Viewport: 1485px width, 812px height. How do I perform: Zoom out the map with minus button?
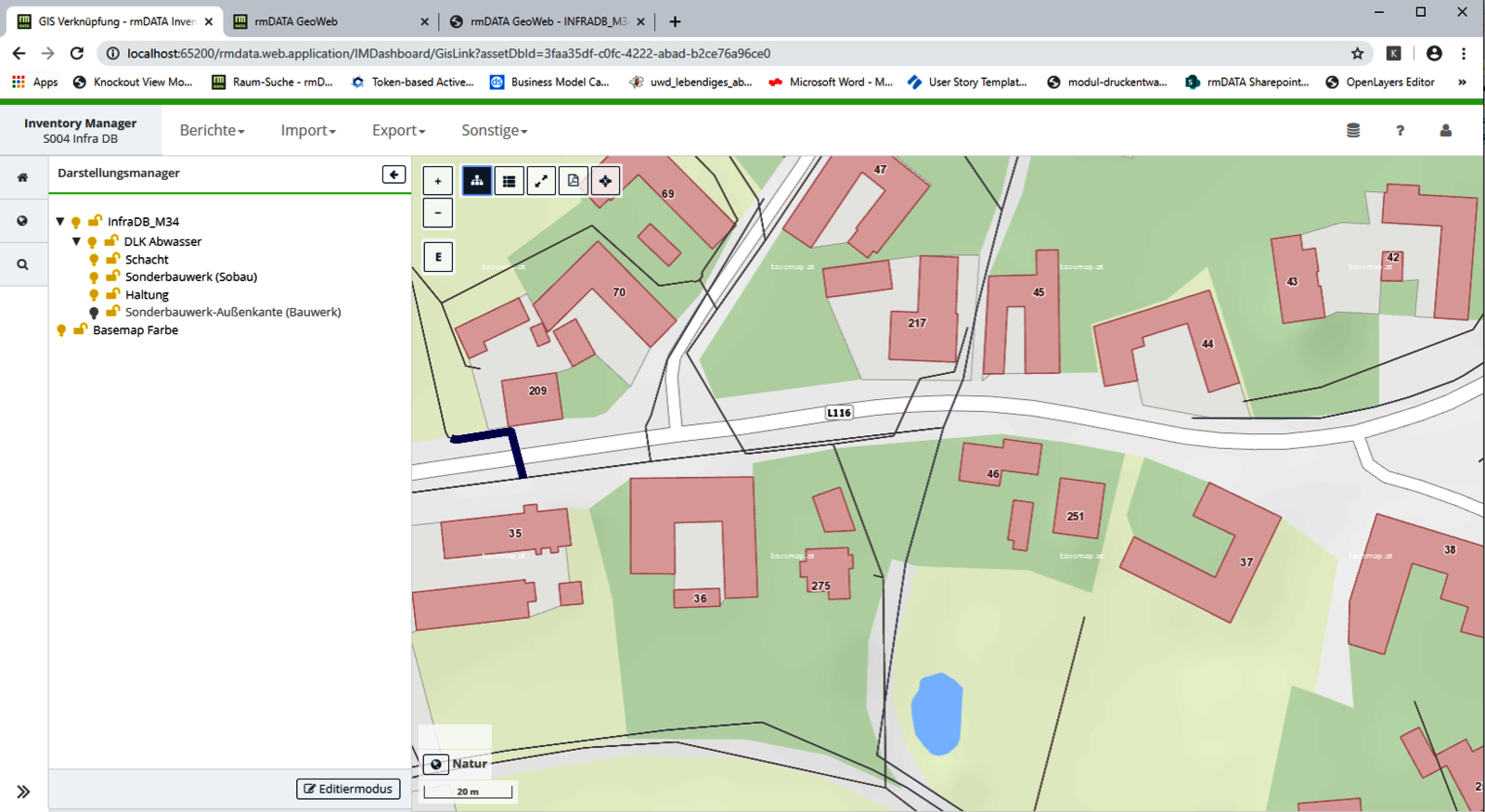click(x=438, y=213)
